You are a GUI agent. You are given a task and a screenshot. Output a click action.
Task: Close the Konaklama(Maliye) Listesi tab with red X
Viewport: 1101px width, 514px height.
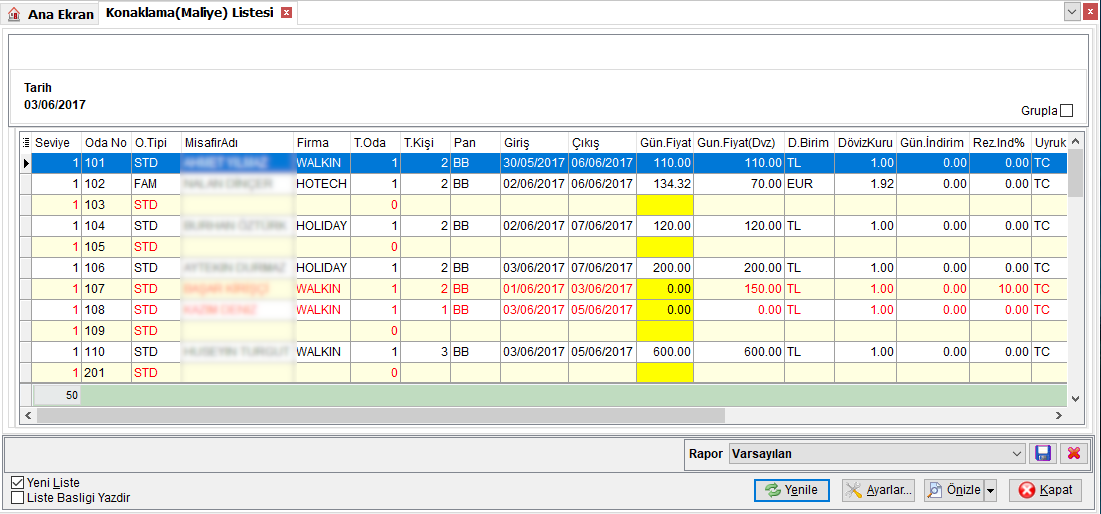[x=285, y=13]
